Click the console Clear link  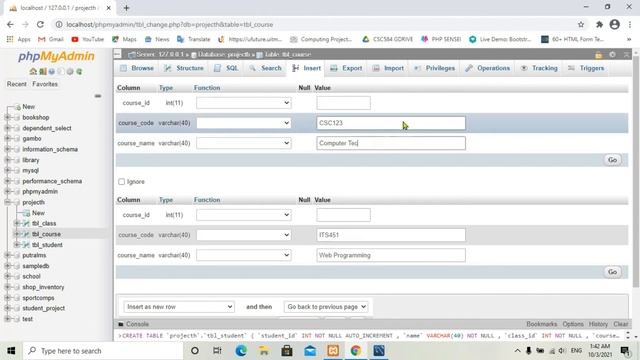(x=620, y=324)
